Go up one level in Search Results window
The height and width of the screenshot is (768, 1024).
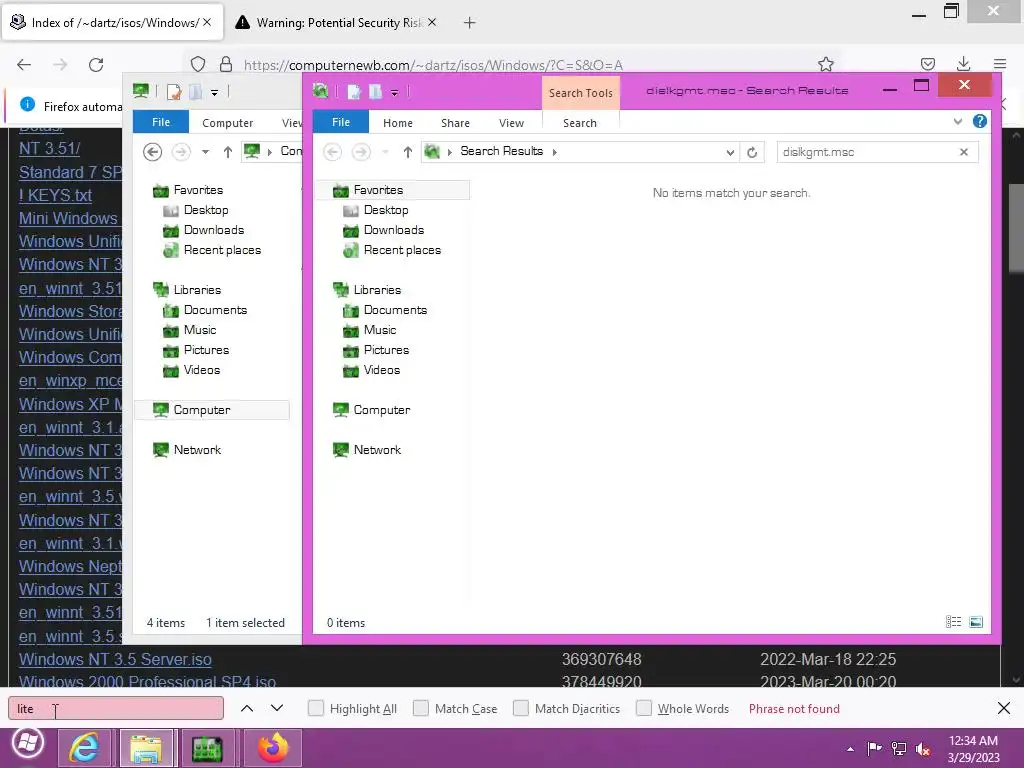click(408, 152)
